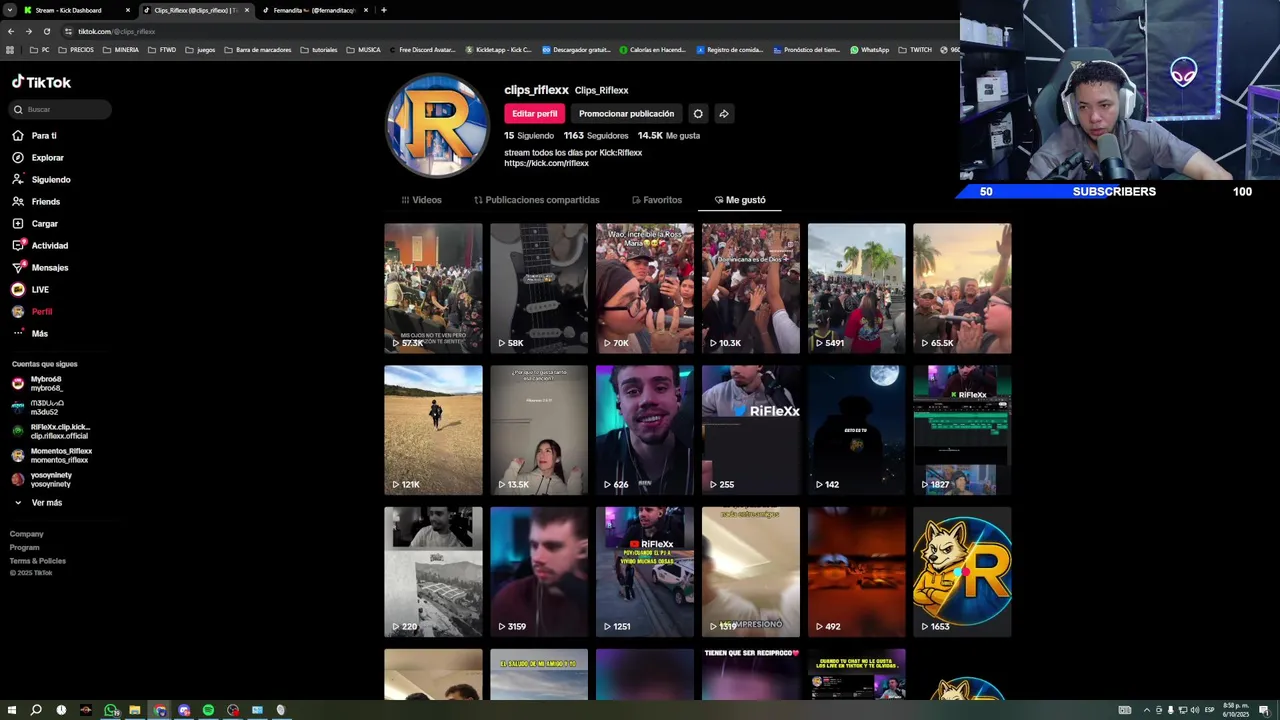
Task: Click the Promocionar publicación button
Action: pyautogui.click(x=626, y=113)
